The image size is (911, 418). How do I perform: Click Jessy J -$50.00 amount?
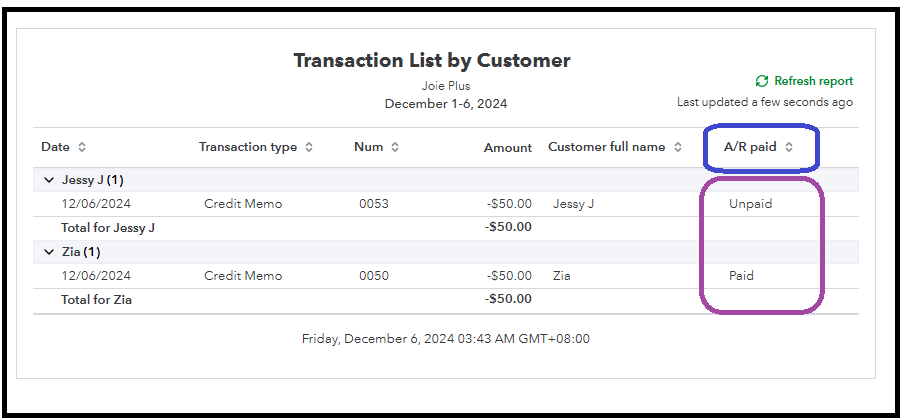pos(509,204)
